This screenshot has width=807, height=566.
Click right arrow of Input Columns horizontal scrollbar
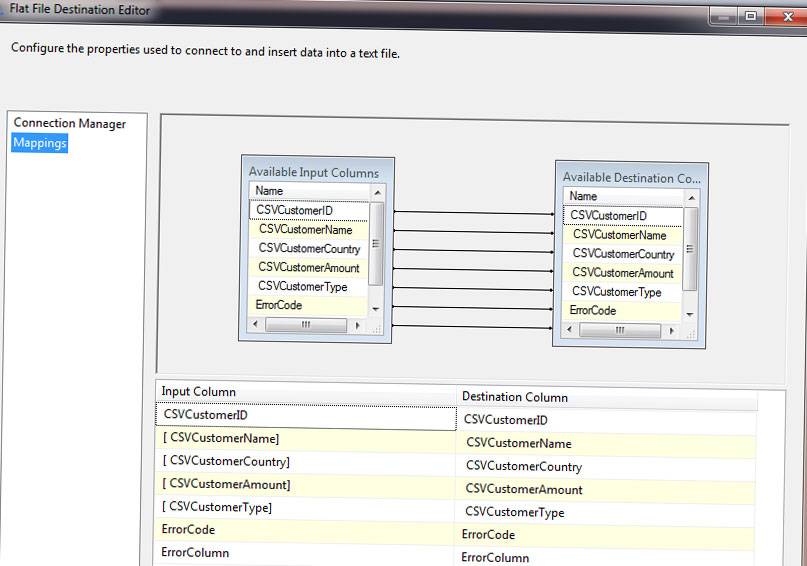coord(358,326)
